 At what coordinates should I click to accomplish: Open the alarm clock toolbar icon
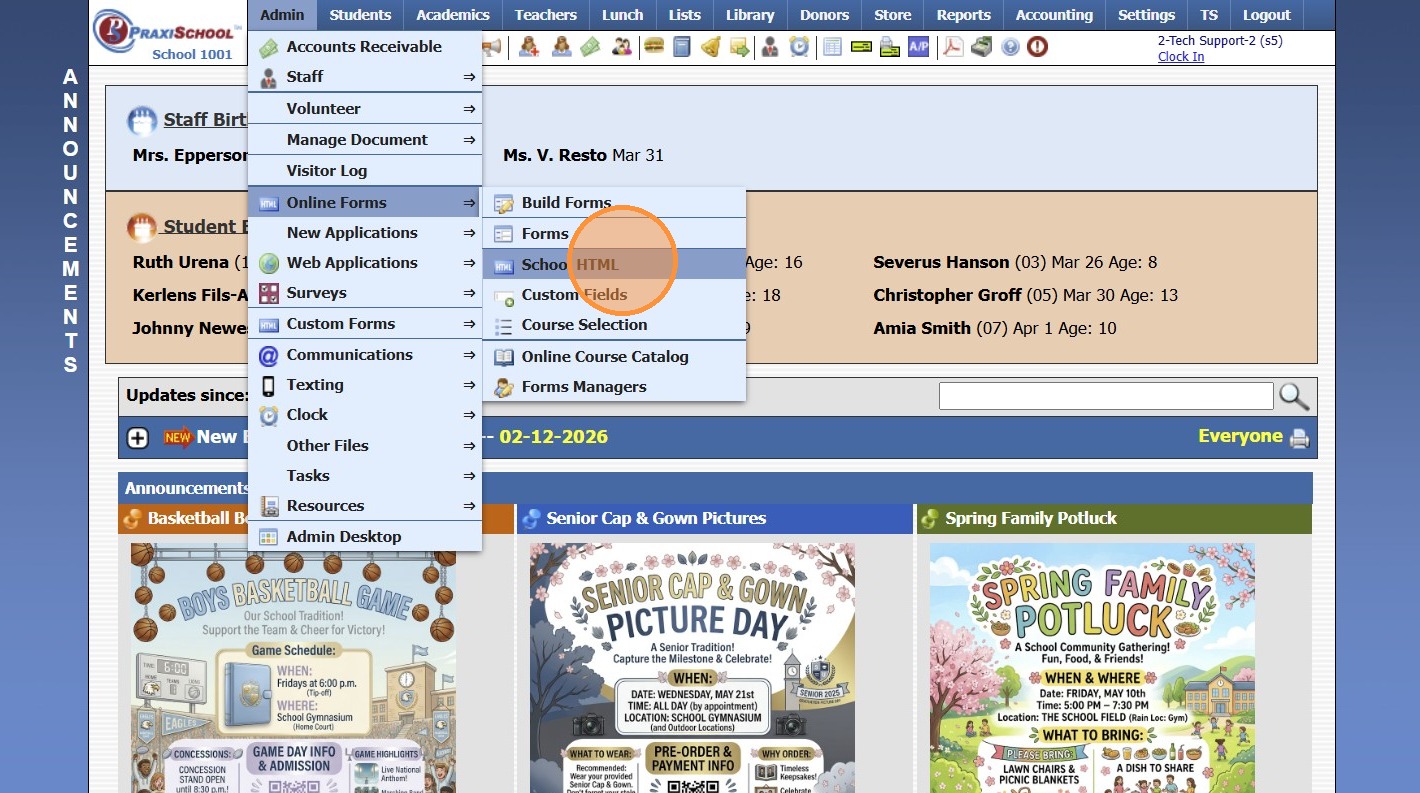(799, 46)
